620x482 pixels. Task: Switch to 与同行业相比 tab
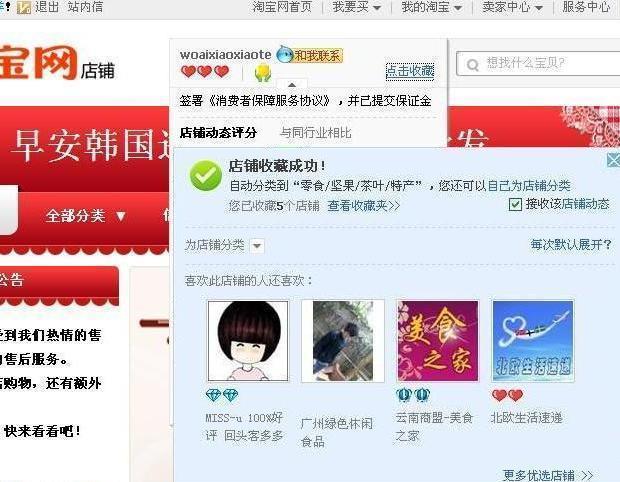click(x=316, y=132)
